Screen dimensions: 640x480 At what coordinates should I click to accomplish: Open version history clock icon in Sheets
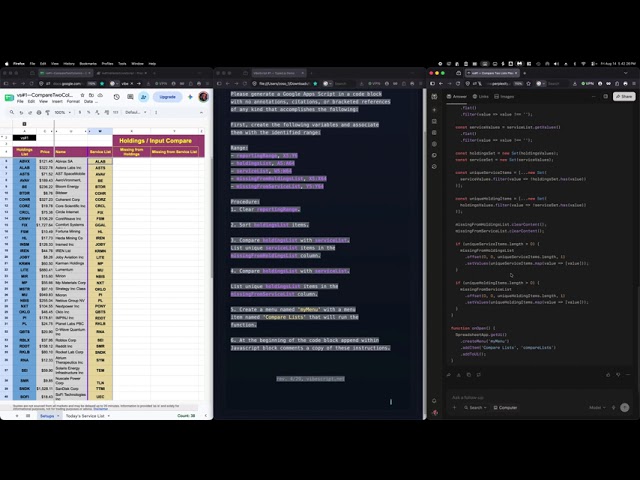point(117,97)
